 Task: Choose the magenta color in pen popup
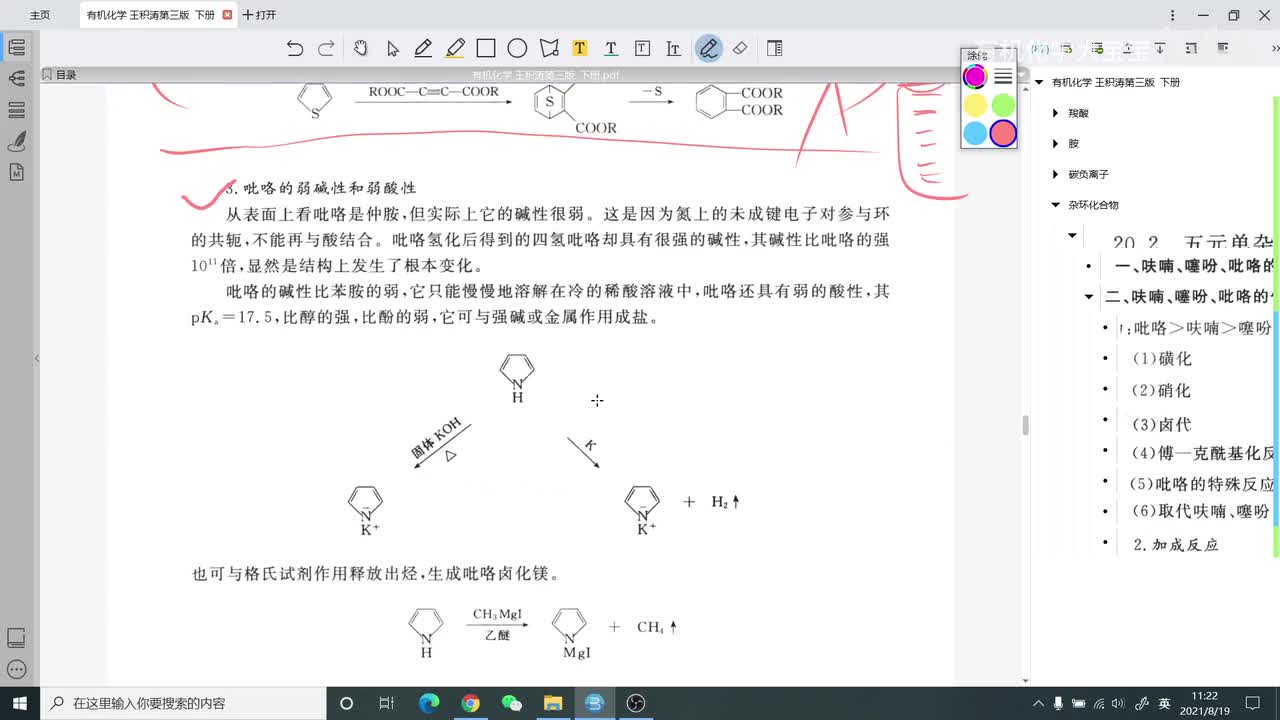pyautogui.click(x=975, y=76)
